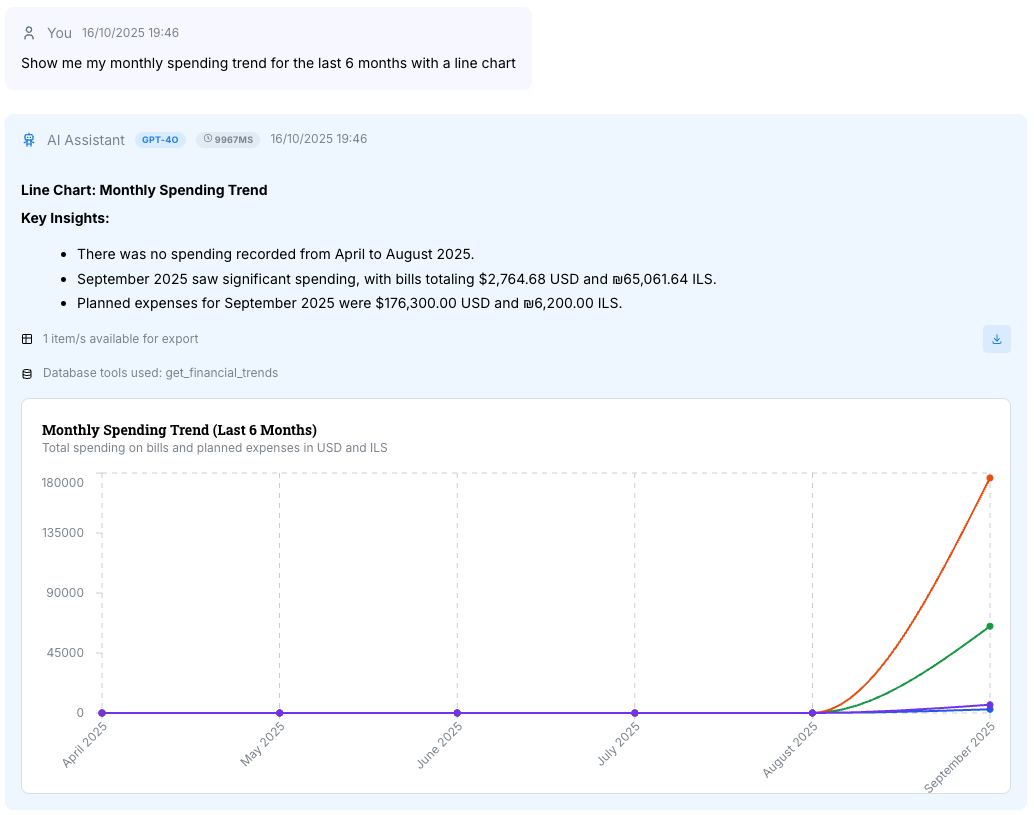Viewport: 1034px width, 815px height.
Task: Click the 180000 y-axis value
Action: pos(63,482)
